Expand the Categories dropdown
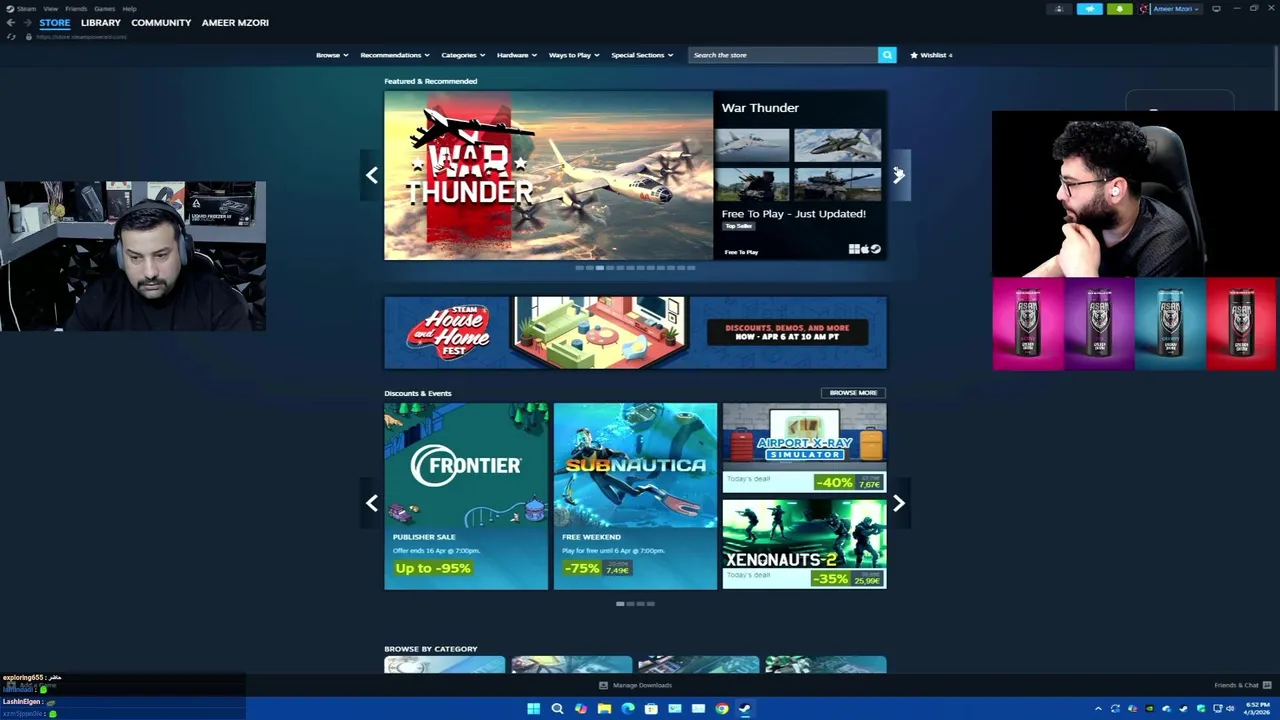1280x720 pixels. coord(463,55)
